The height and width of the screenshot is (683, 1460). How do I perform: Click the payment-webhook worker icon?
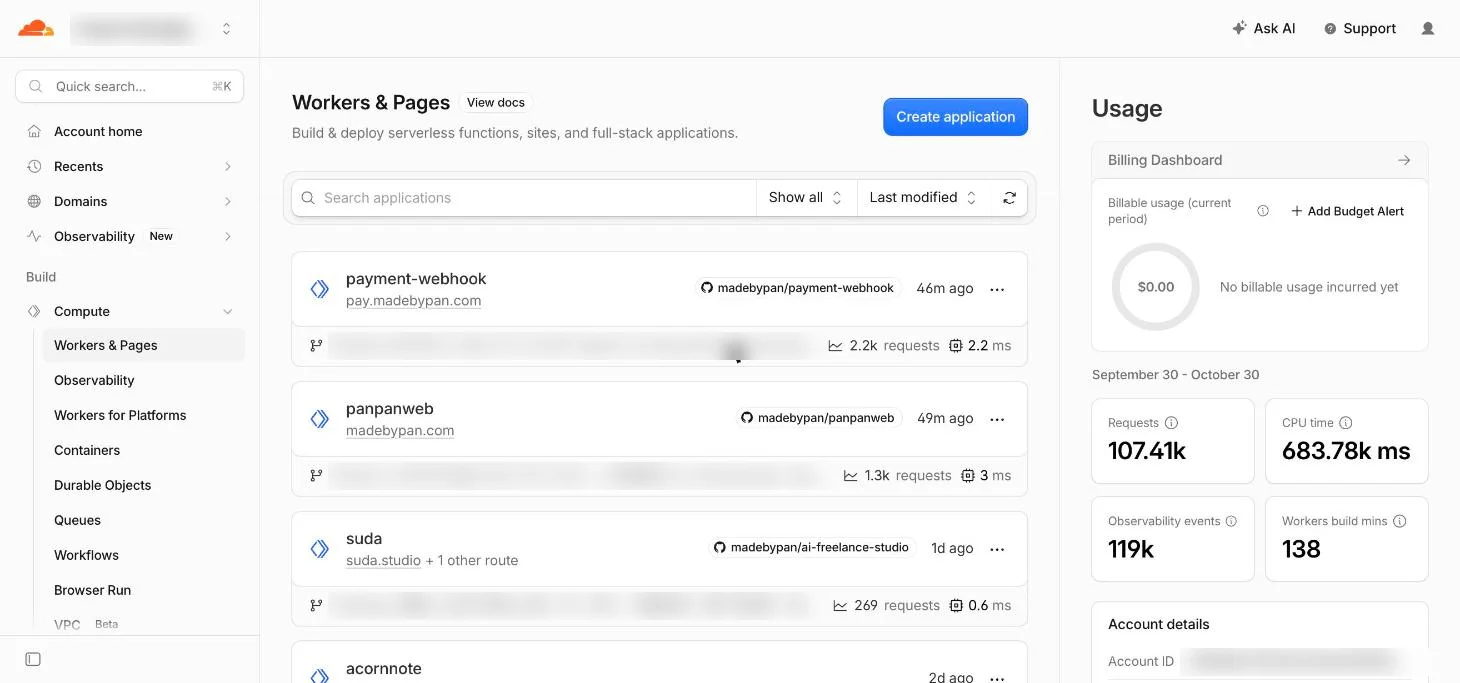320,289
